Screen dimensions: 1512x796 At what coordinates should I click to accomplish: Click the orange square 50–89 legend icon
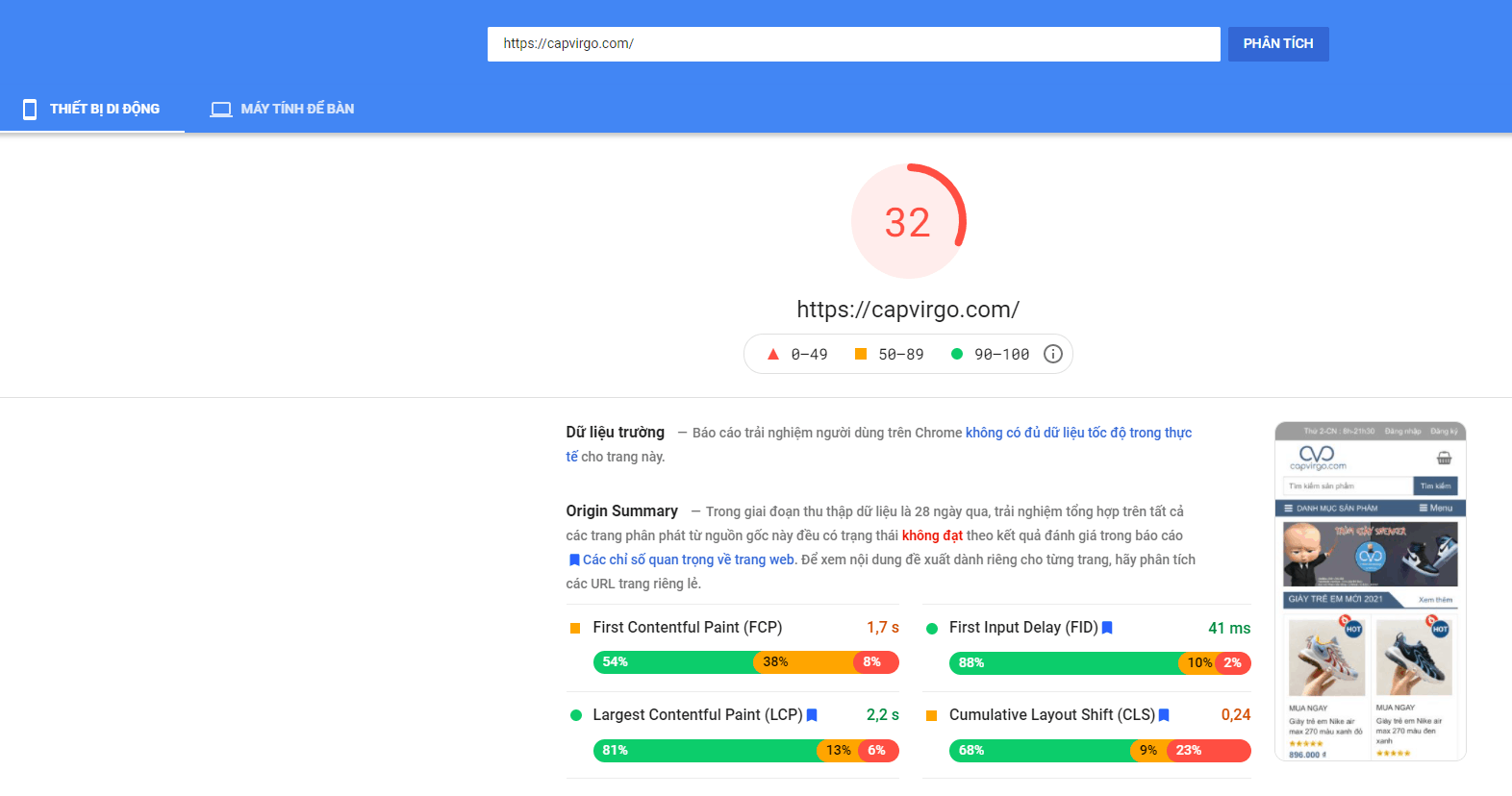coord(861,354)
